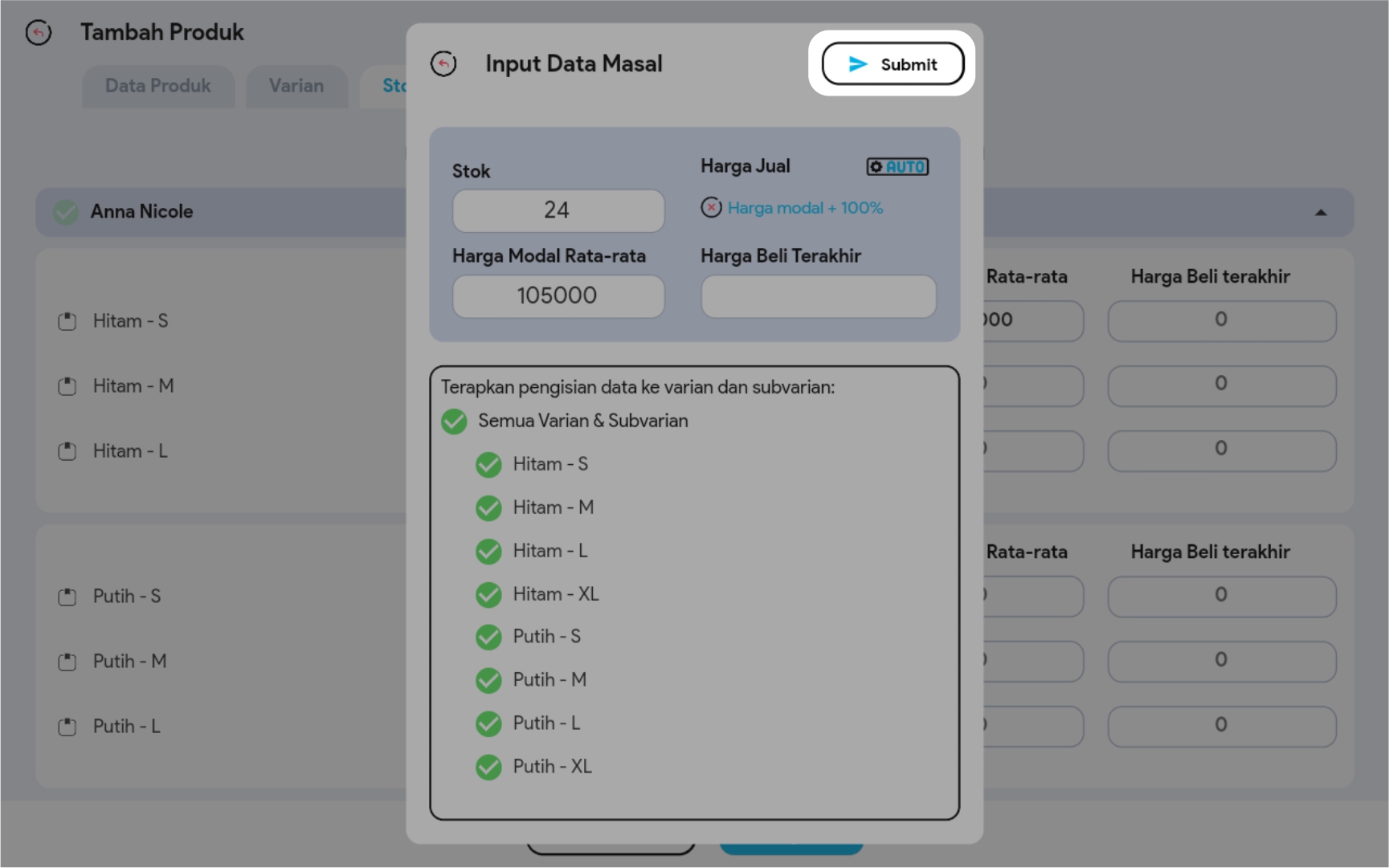The height and width of the screenshot is (868, 1389).
Task: Click the clipboard icon next to Putih - L
Action: pos(67,727)
